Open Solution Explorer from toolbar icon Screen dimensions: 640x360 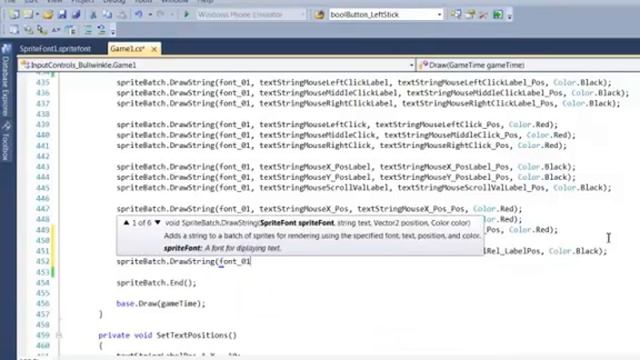pyautogui.click(x=456, y=15)
